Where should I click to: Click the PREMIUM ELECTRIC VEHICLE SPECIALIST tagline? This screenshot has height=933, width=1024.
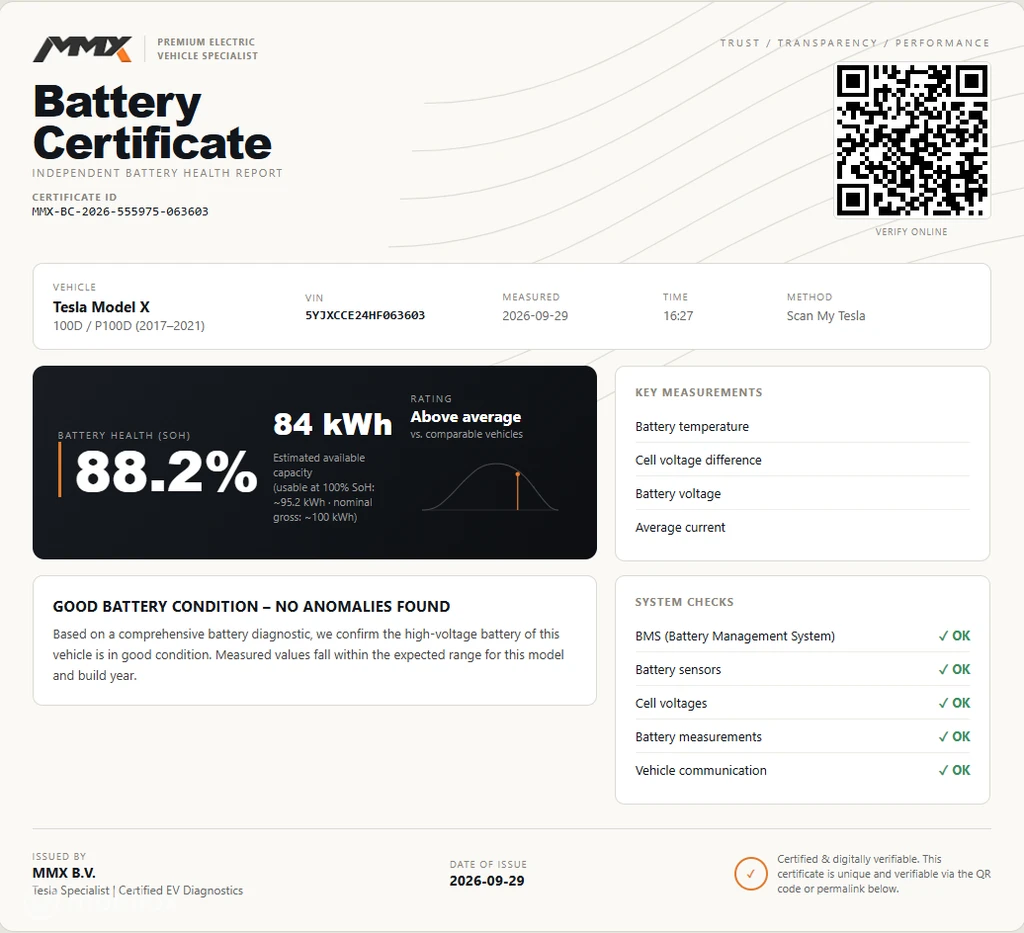pyautogui.click(x=208, y=49)
